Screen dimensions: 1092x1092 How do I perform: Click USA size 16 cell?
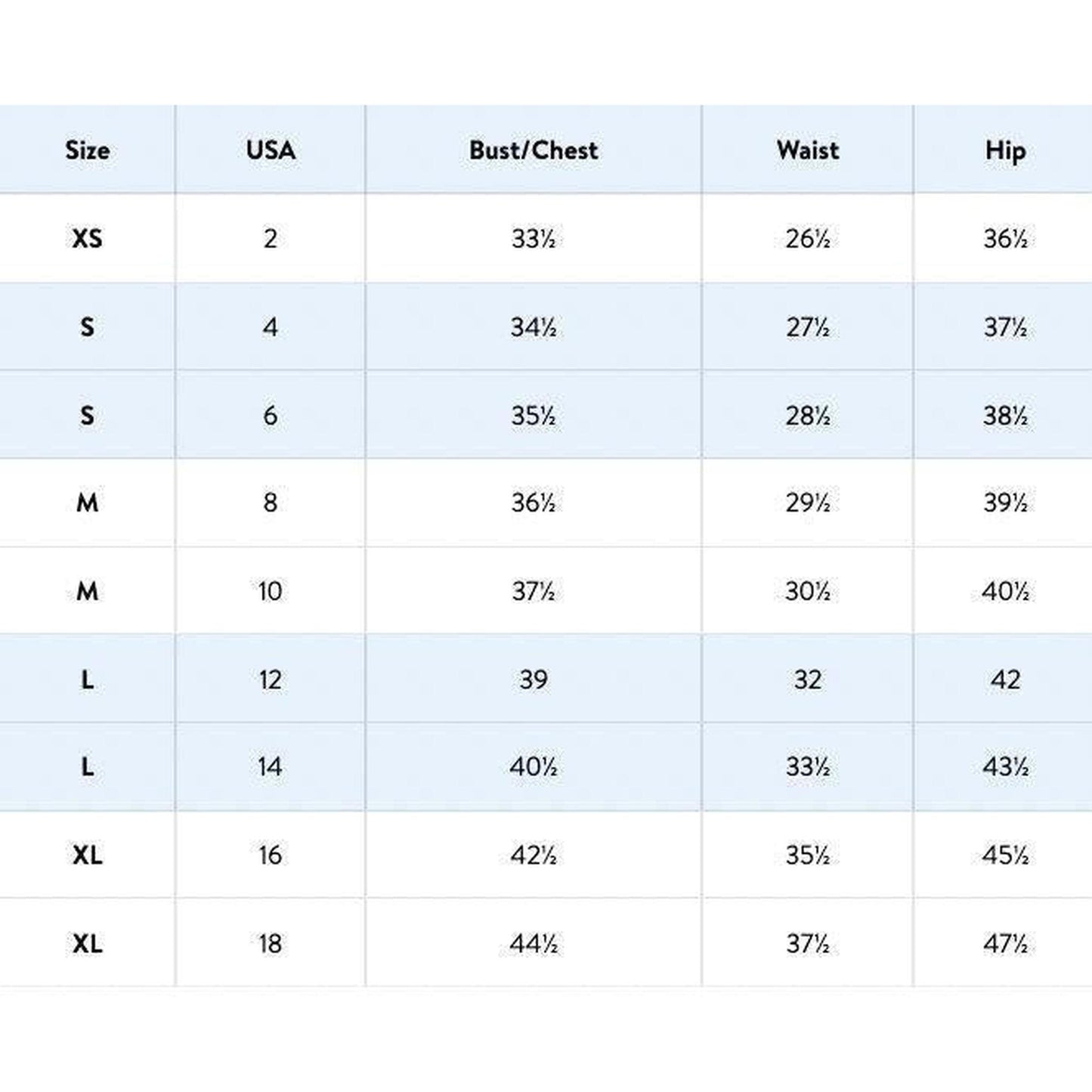[x=271, y=855]
